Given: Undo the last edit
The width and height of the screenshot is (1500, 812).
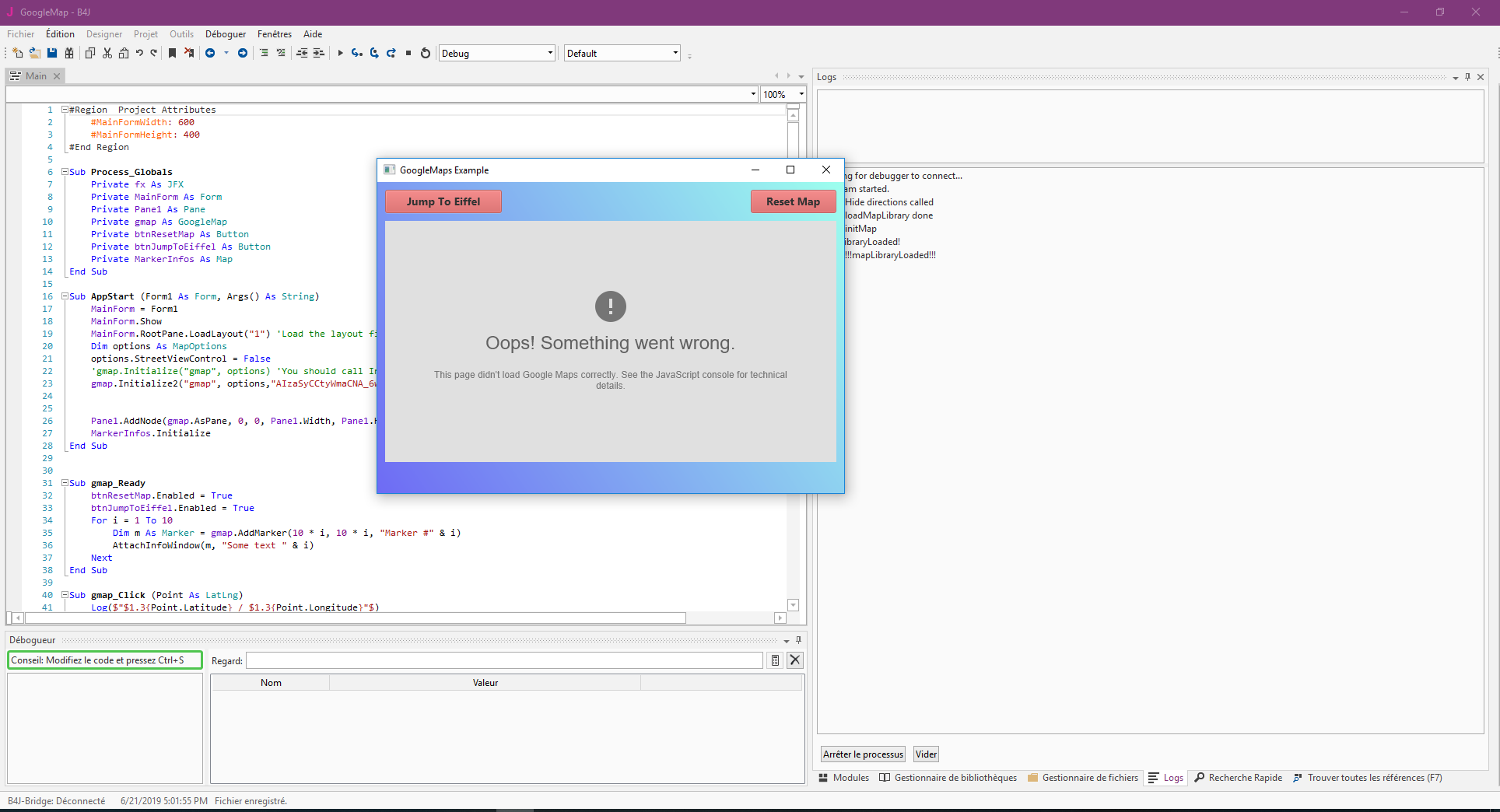Looking at the screenshot, I should pos(139,53).
